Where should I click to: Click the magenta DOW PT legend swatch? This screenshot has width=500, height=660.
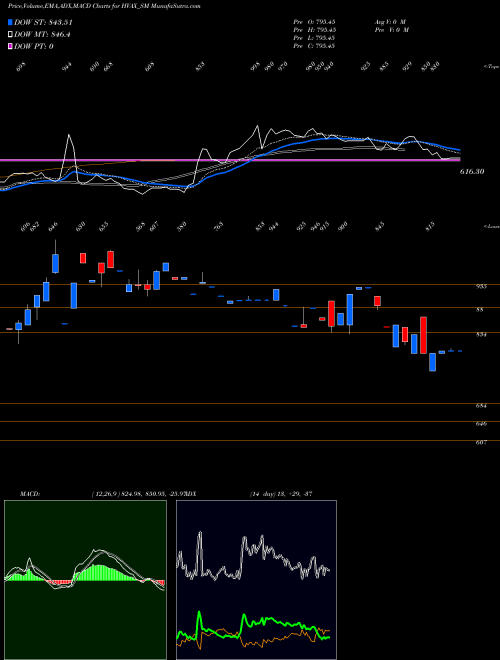(11, 46)
